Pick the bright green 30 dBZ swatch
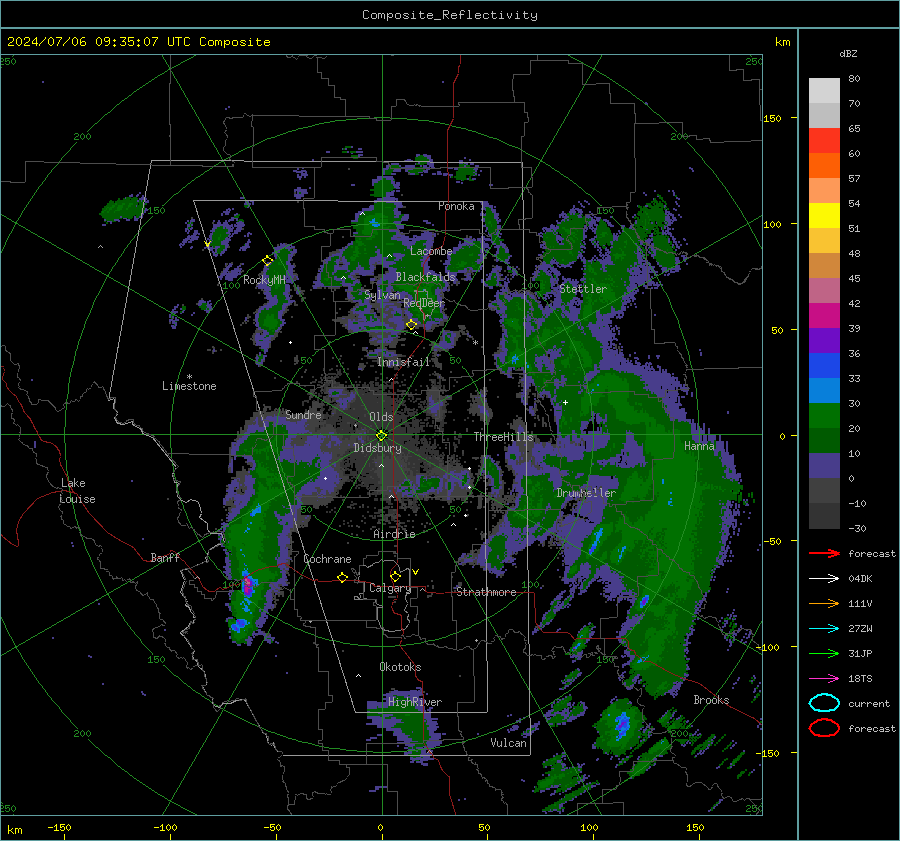The image size is (900, 841). click(x=824, y=415)
